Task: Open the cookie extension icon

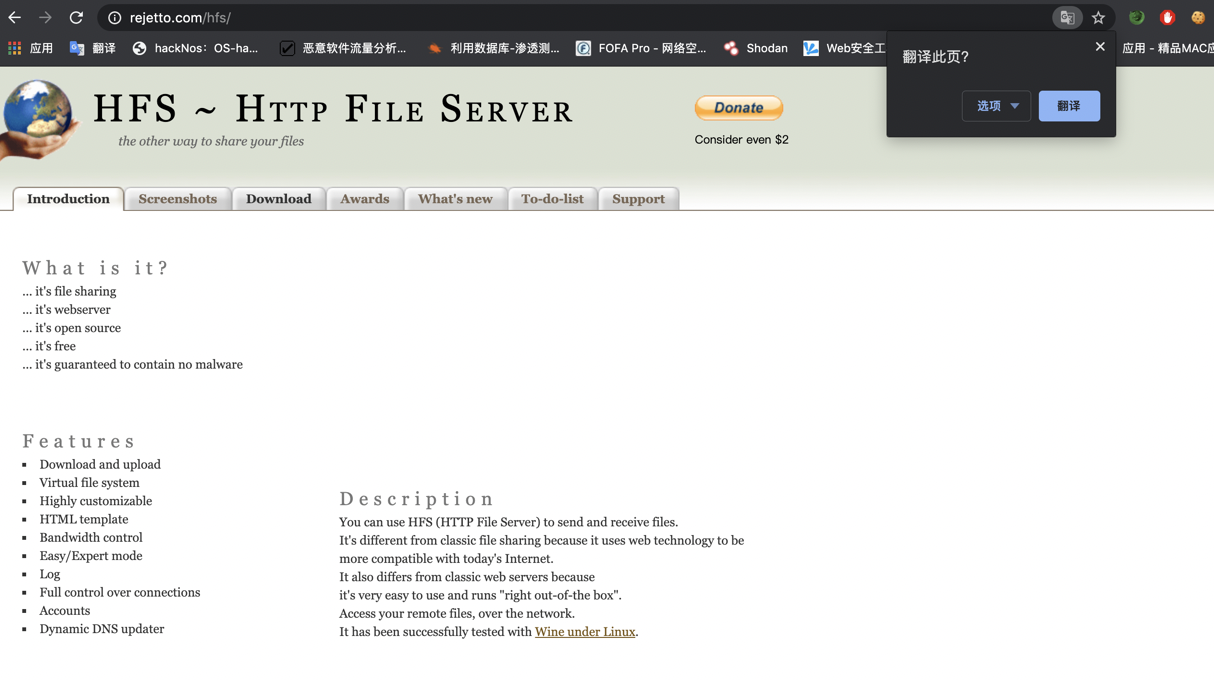Action: 1198,18
